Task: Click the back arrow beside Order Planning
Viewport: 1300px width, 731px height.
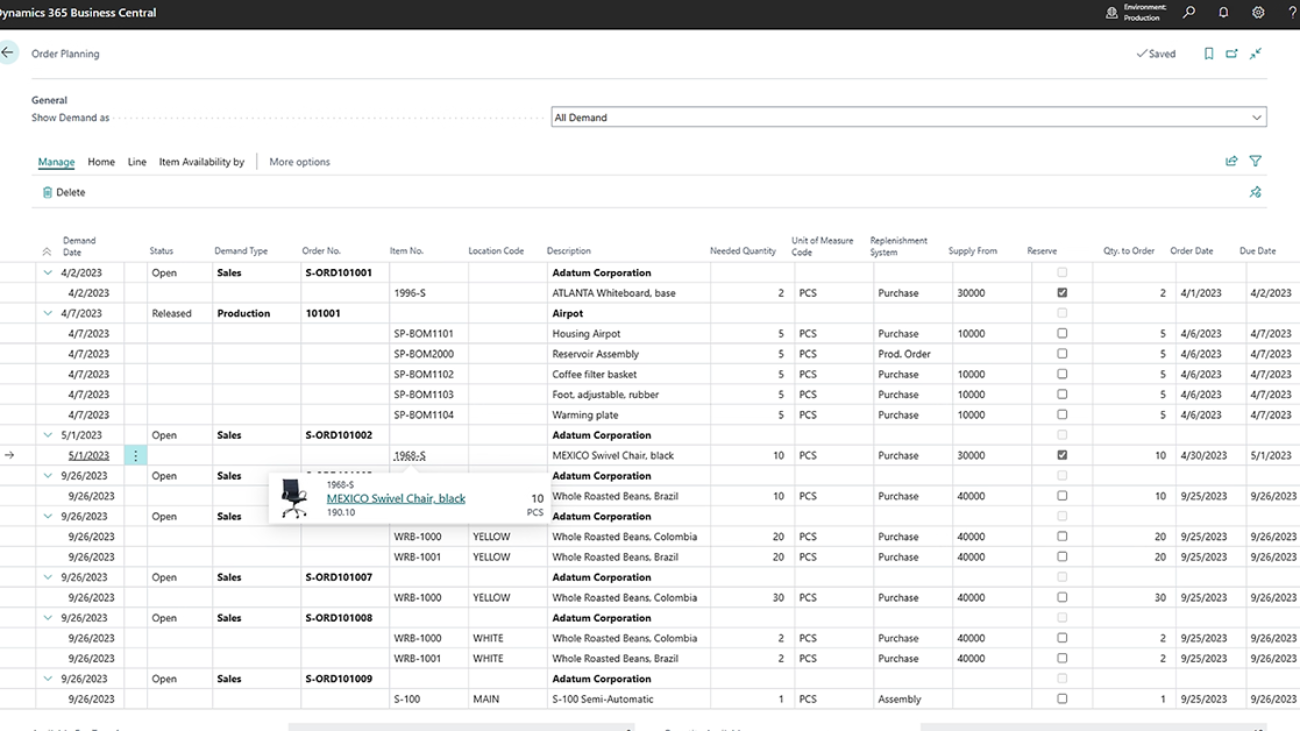Action: [x=8, y=53]
